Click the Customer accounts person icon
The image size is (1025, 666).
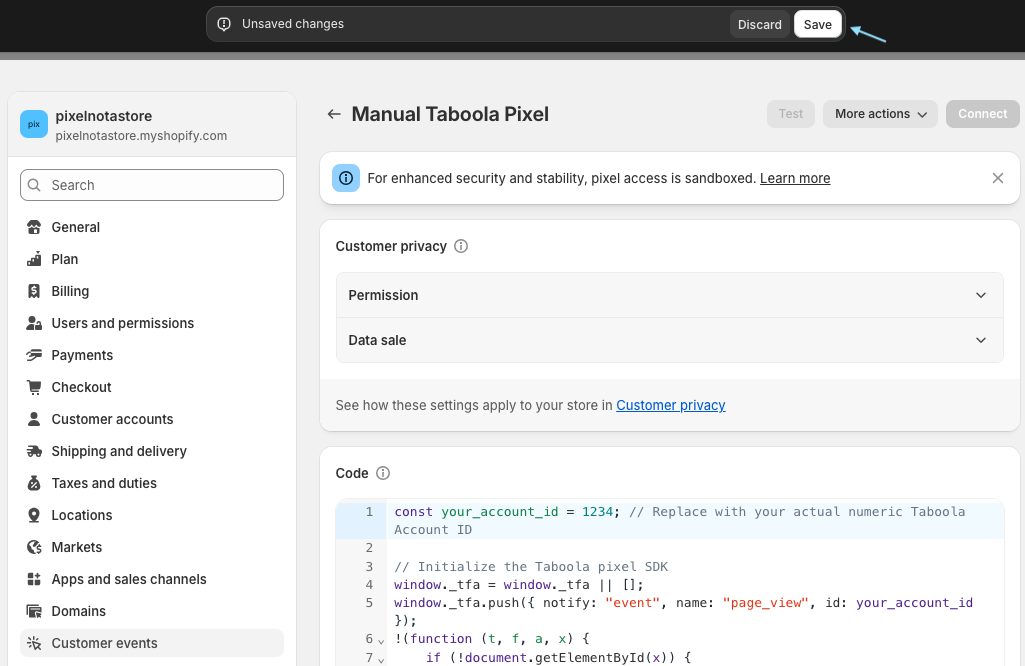pos(34,420)
